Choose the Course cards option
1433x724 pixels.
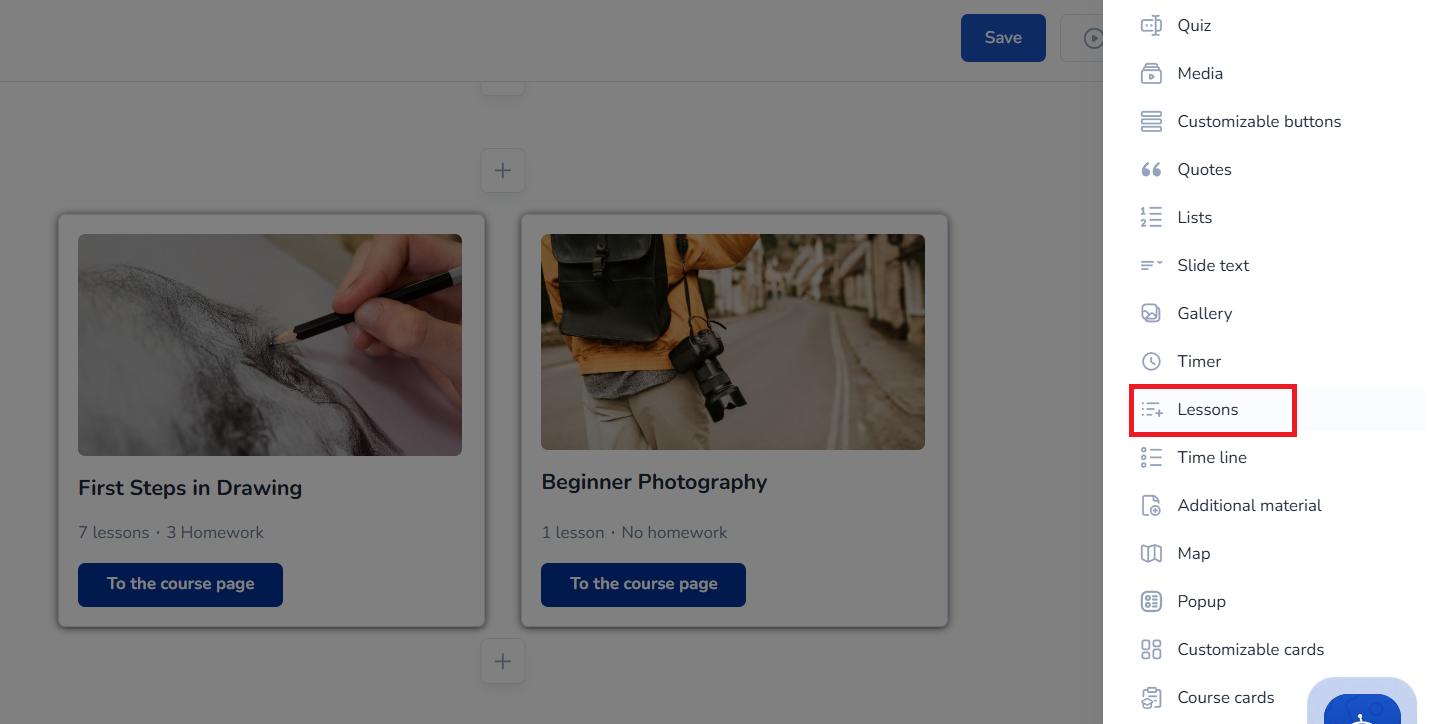point(1225,698)
